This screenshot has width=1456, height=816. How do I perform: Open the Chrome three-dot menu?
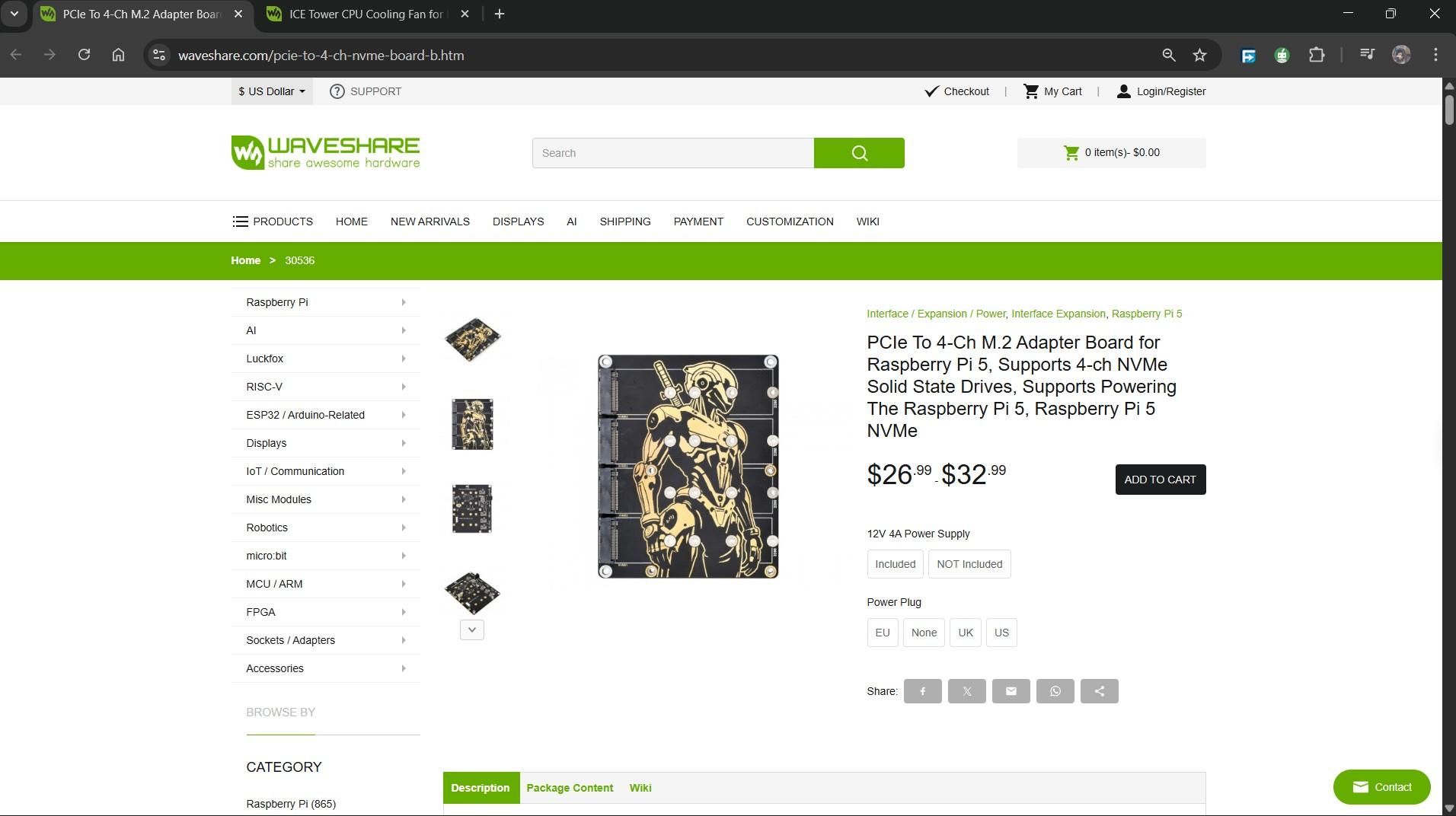(1435, 55)
